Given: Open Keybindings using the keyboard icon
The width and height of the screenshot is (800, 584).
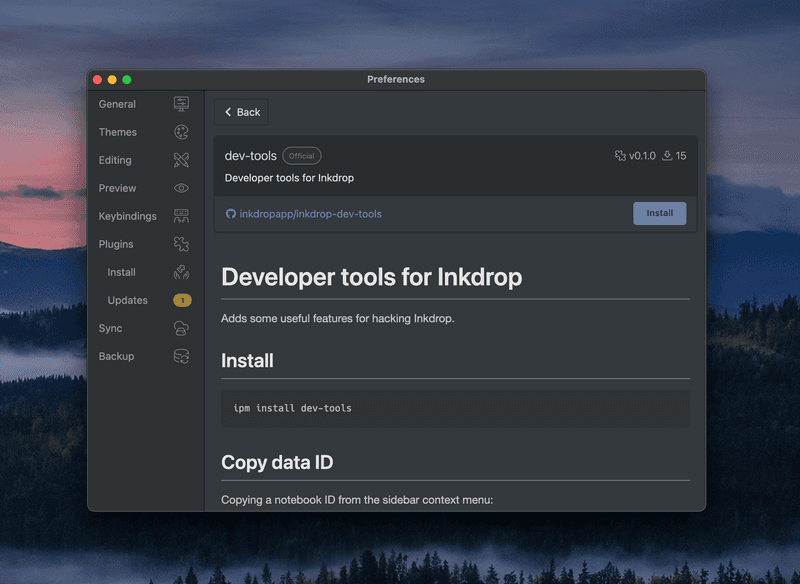Looking at the screenshot, I should tap(181, 215).
